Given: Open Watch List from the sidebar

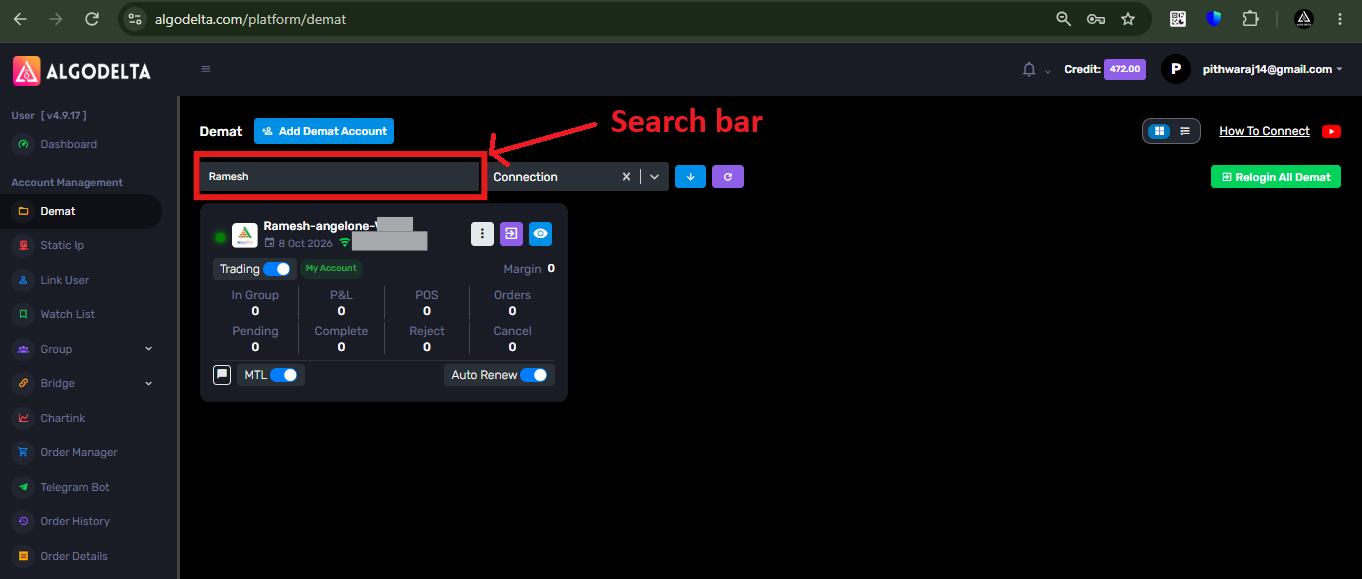Looking at the screenshot, I should pos(67,314).
